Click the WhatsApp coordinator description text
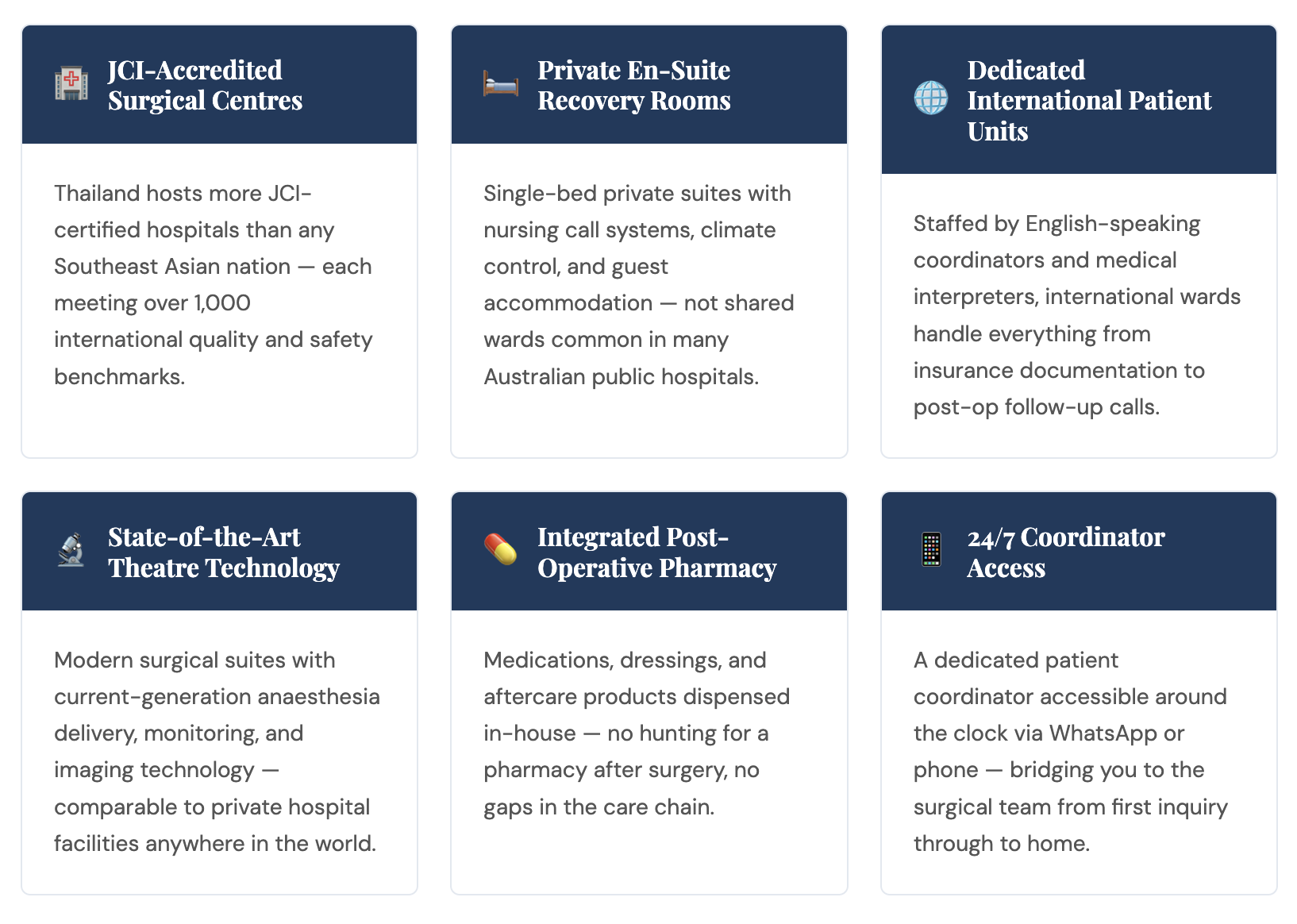This screenshot has height=924, width=1297. coord(1071,752)
